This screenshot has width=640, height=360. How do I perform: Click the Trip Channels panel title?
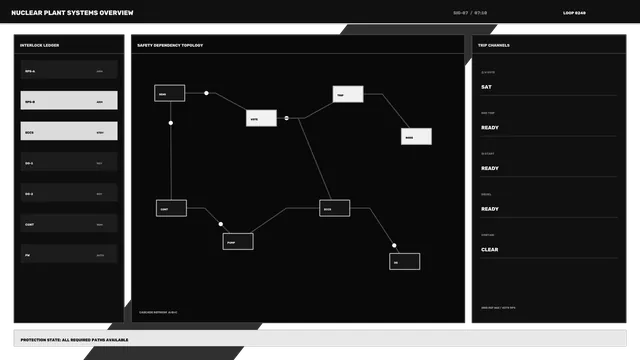[494, 45]
